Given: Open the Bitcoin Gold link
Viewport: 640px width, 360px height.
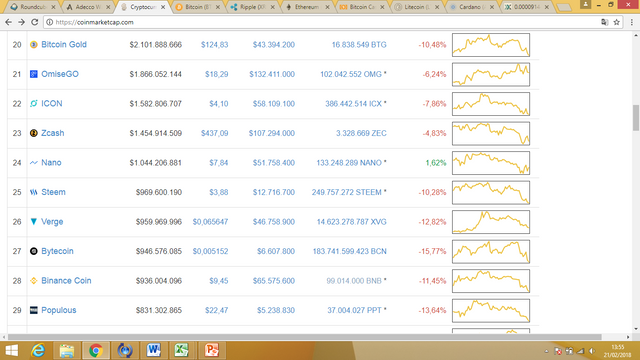Looking at the screenshot, I should pos(64,44).
